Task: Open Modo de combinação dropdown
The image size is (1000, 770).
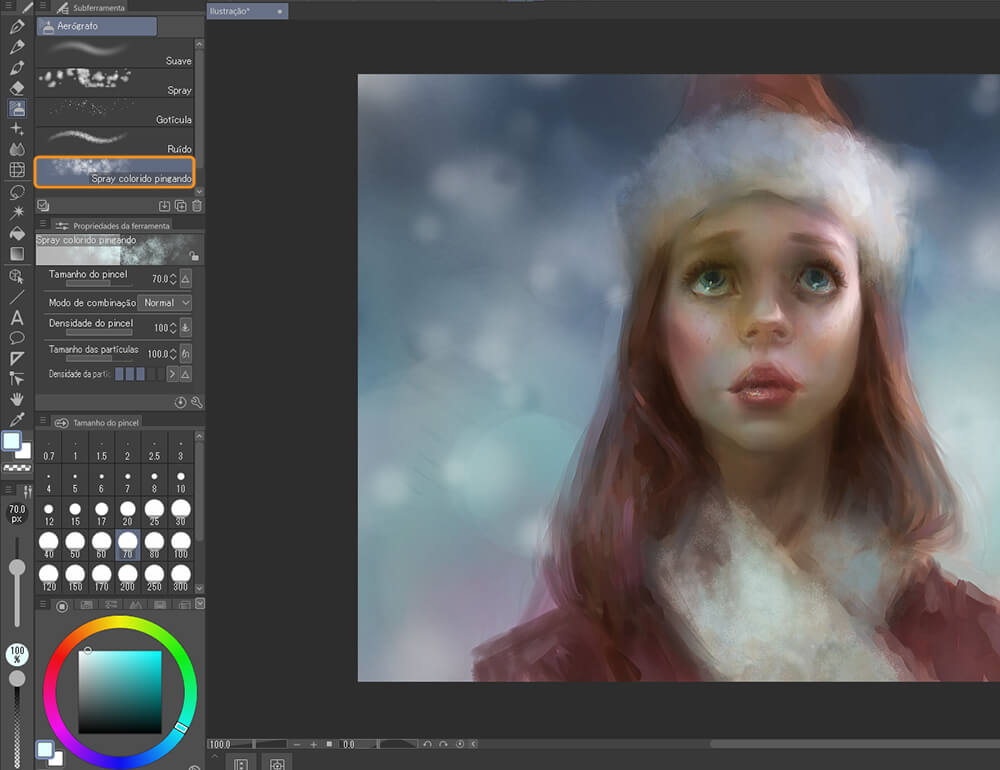Action: pyautogui.click(x=164, y=302)
